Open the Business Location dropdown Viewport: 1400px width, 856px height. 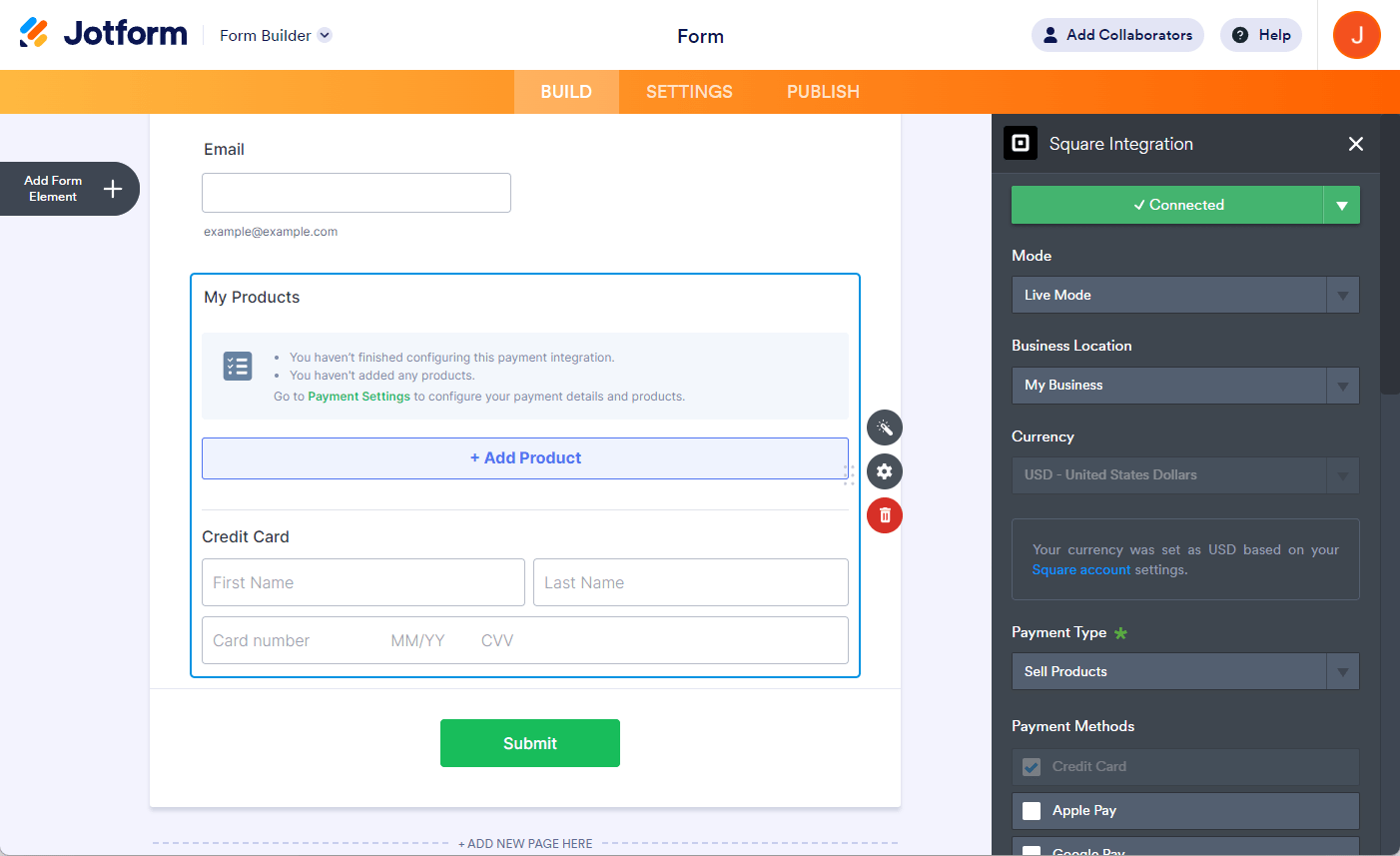tap(1185, 386)
